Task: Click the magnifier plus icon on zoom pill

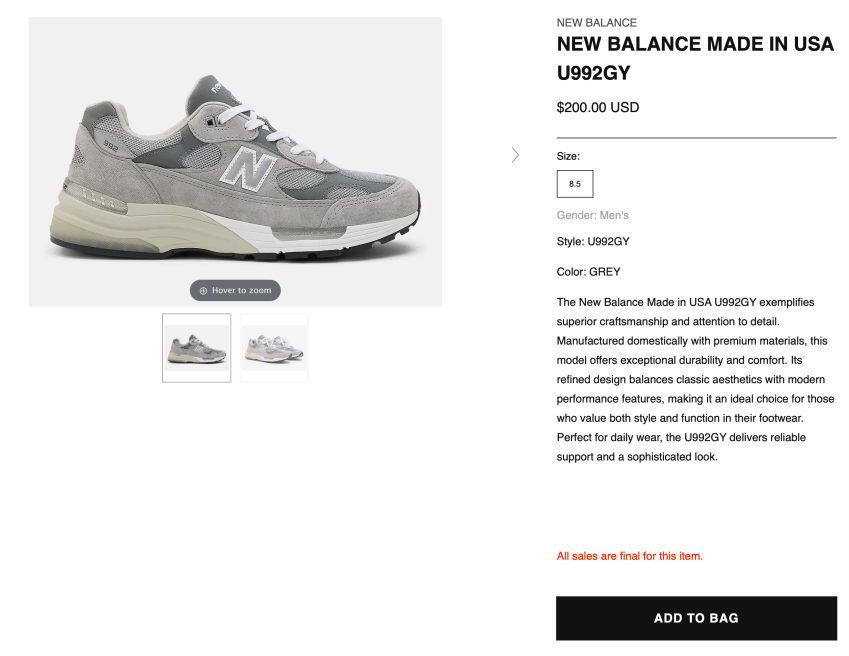Action: pos(203,291)
